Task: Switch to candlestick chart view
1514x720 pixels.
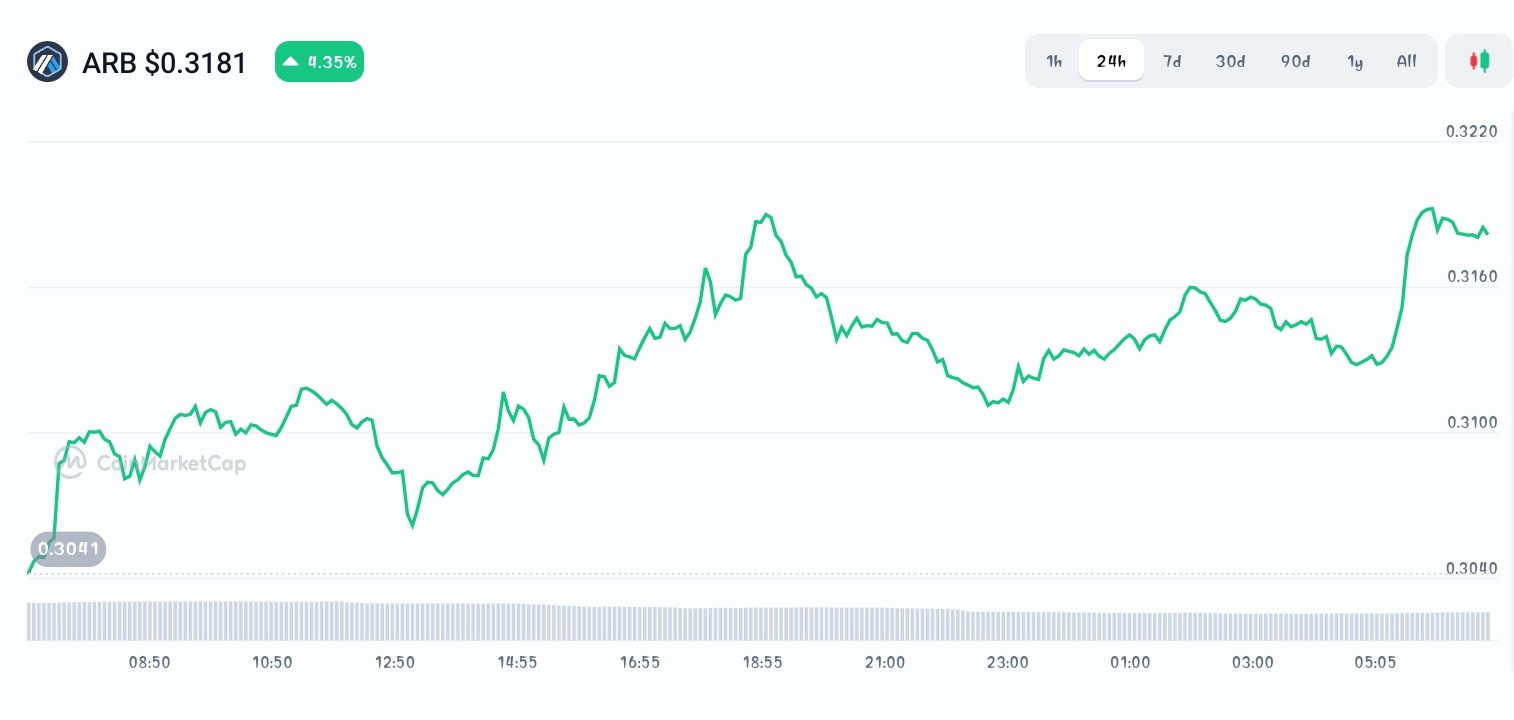Action: pyautogui.click(x=1479, y=61)
